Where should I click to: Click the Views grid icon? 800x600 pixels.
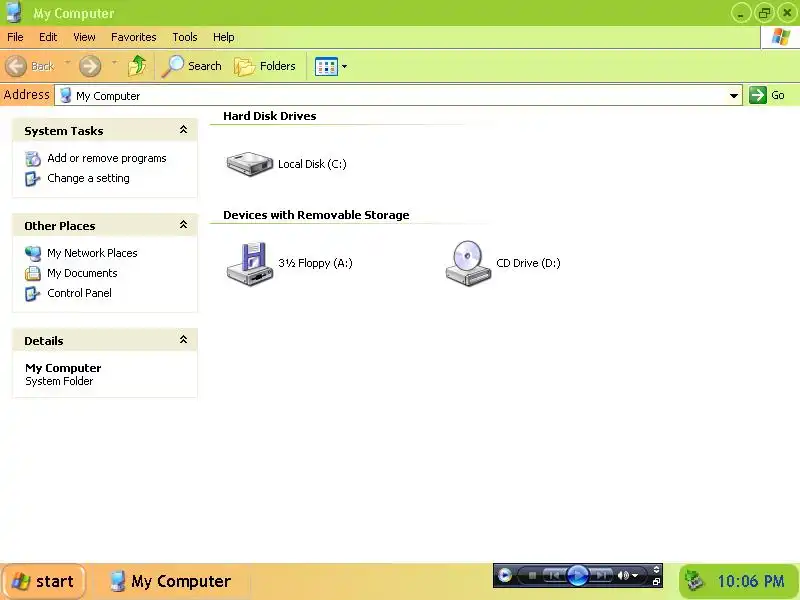(326, 66)
